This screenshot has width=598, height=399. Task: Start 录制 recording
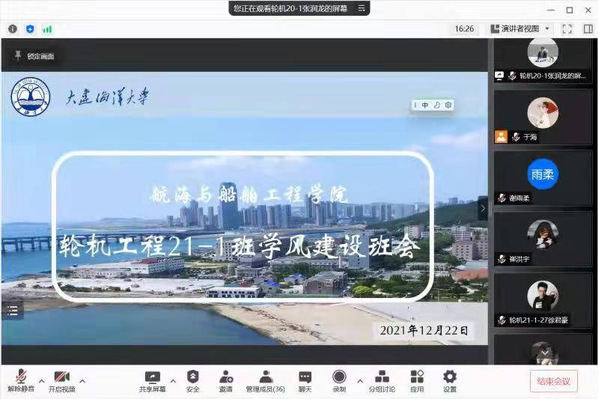339,381
